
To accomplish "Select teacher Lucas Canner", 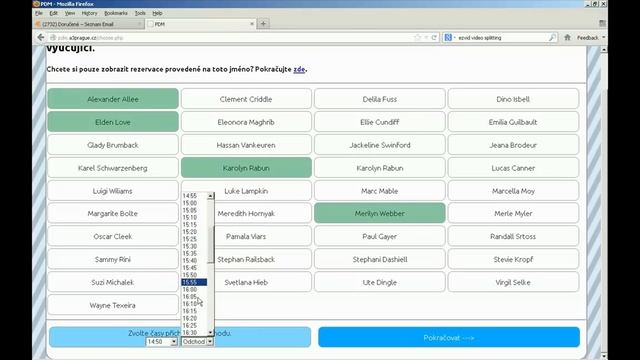I will (x=513, y=168).
